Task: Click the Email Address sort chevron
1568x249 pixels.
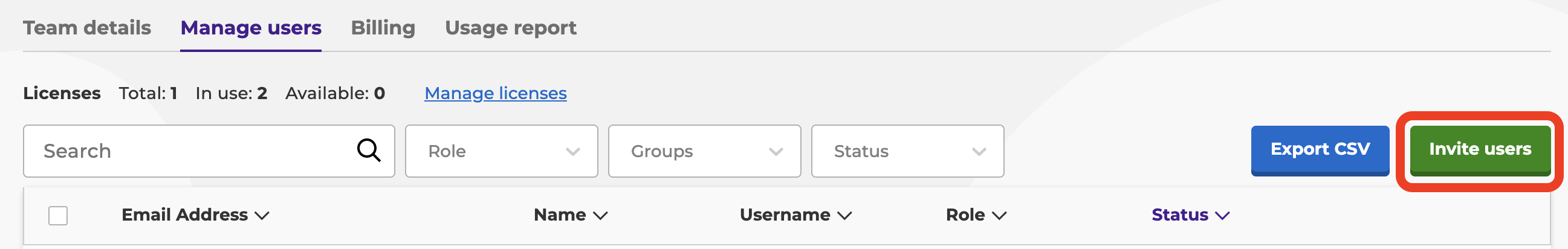Action: click(262, 216)
